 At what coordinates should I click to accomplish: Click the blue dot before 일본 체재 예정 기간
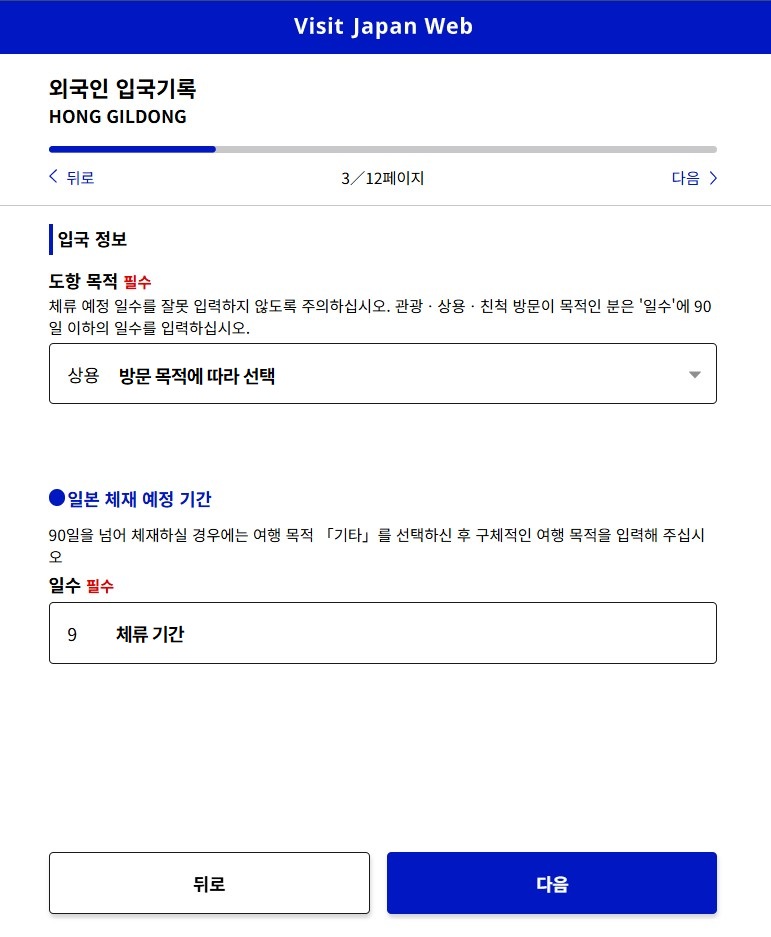[57, 497]
